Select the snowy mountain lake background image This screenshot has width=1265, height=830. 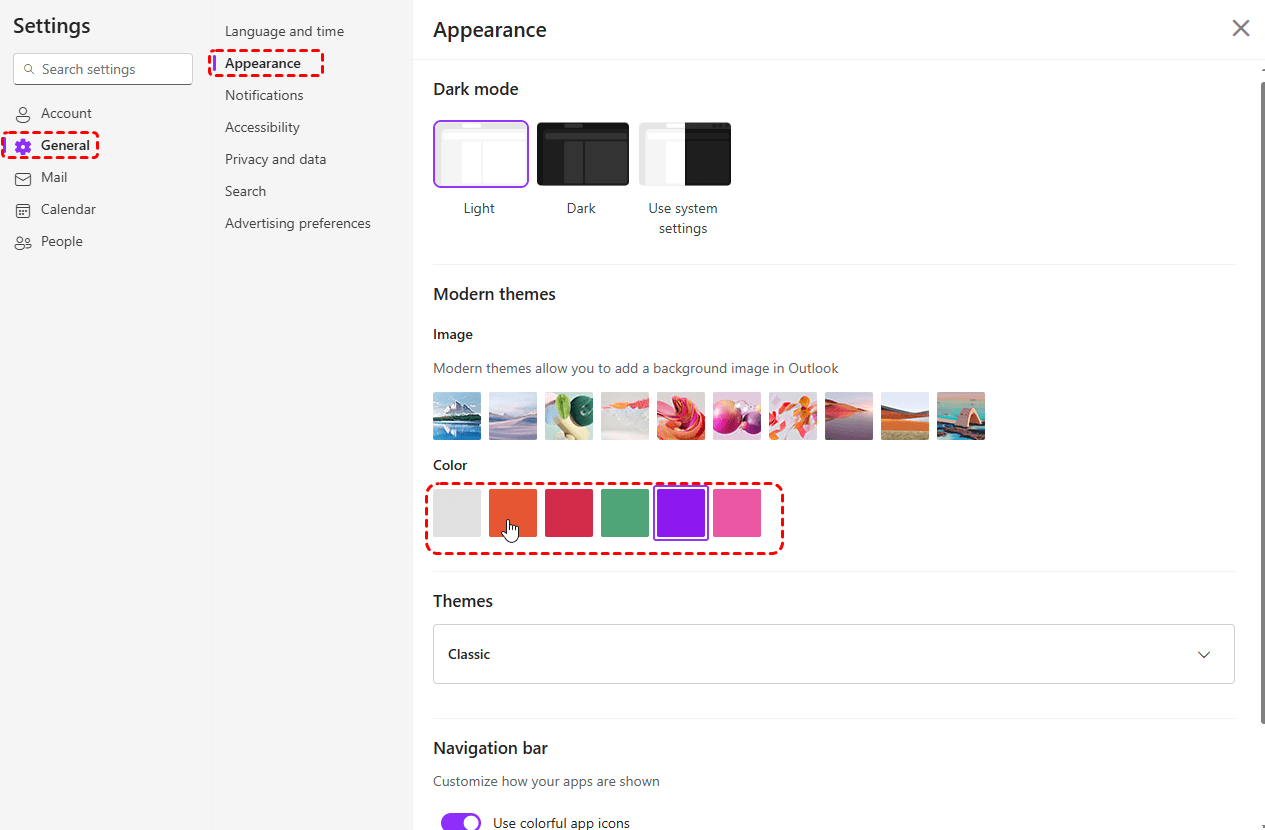456,416
